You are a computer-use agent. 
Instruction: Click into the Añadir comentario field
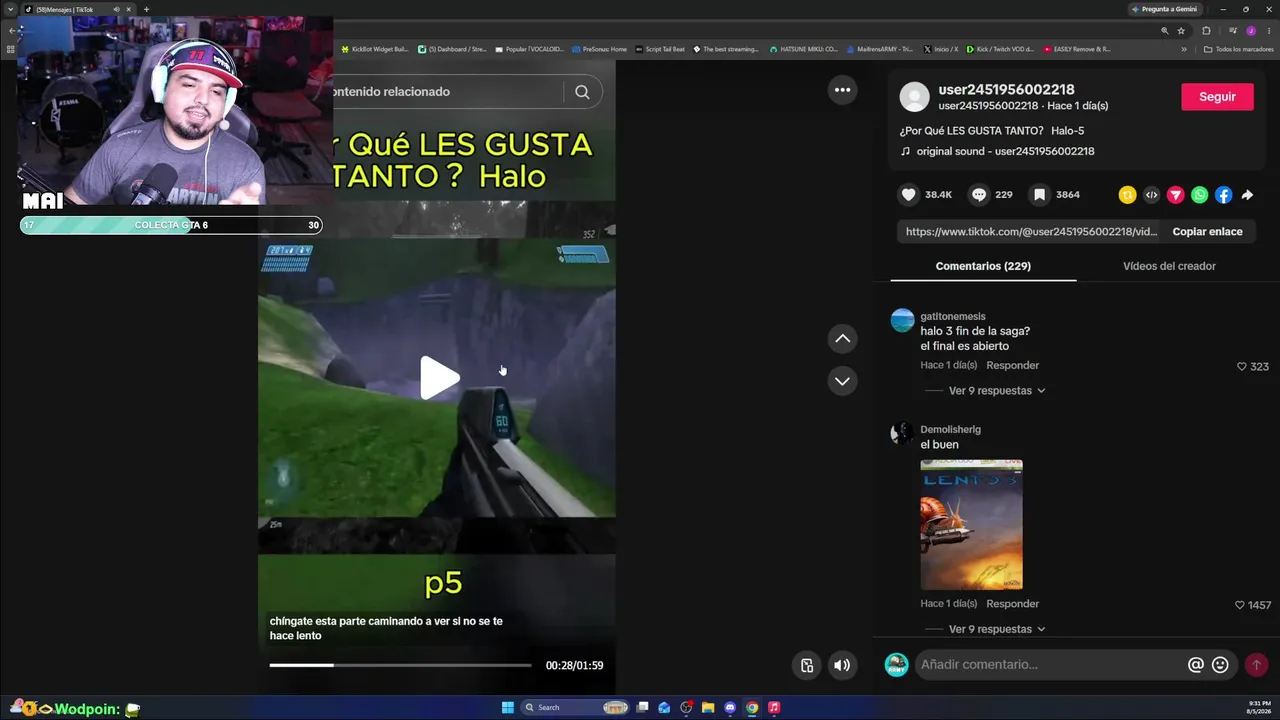(1050, 665)
